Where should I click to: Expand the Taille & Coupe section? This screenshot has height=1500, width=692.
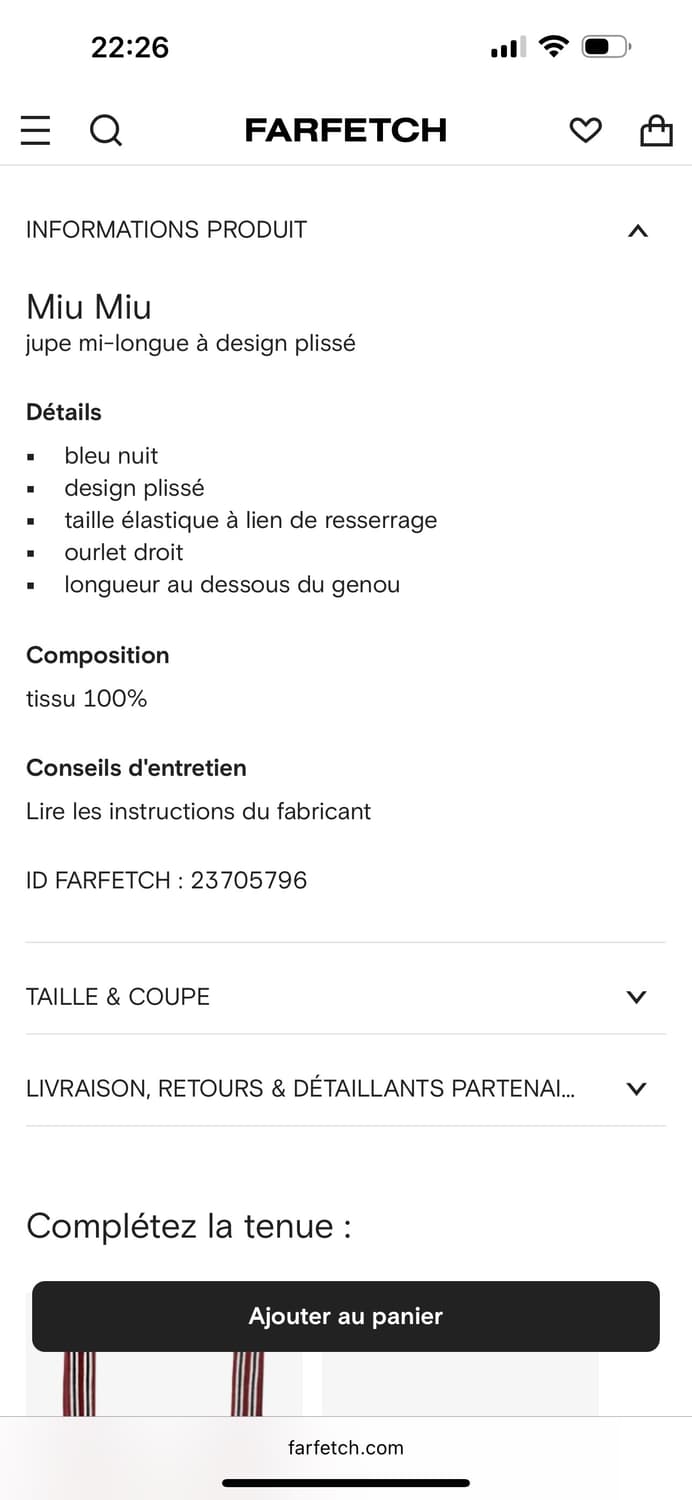pos(636,997)
